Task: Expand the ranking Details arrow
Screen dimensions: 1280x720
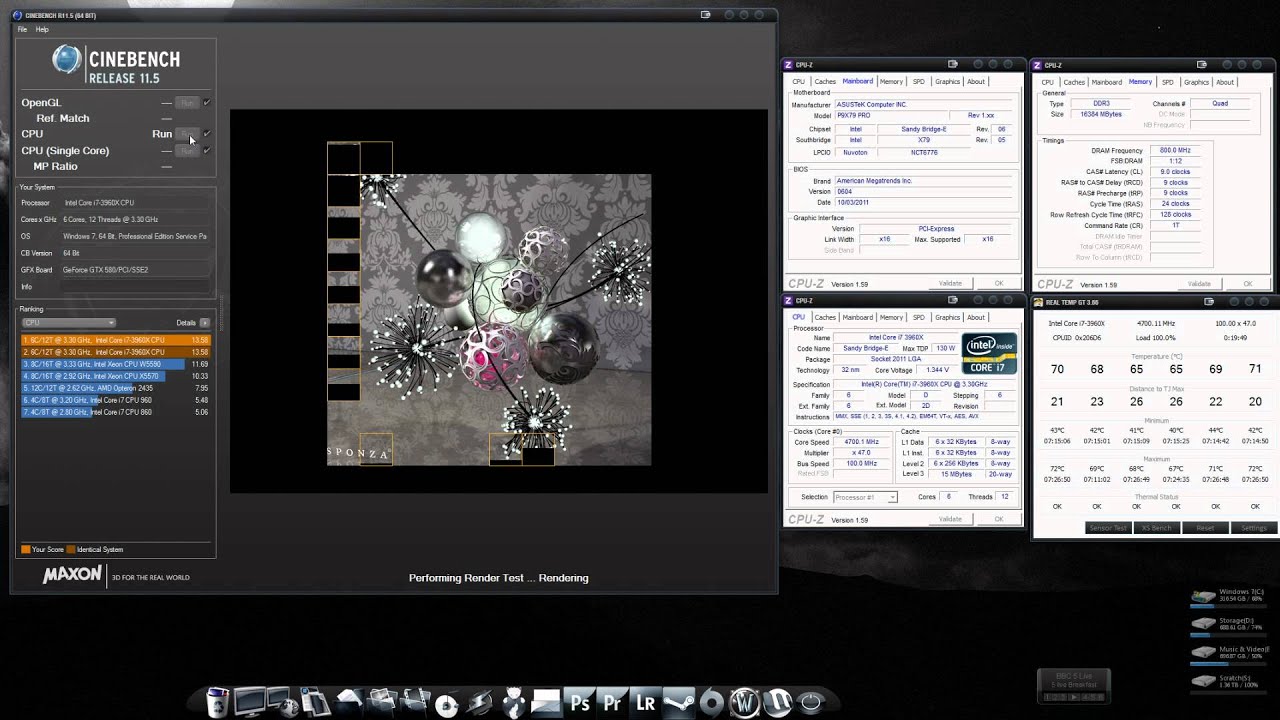Action: click(x=204, y=323)
